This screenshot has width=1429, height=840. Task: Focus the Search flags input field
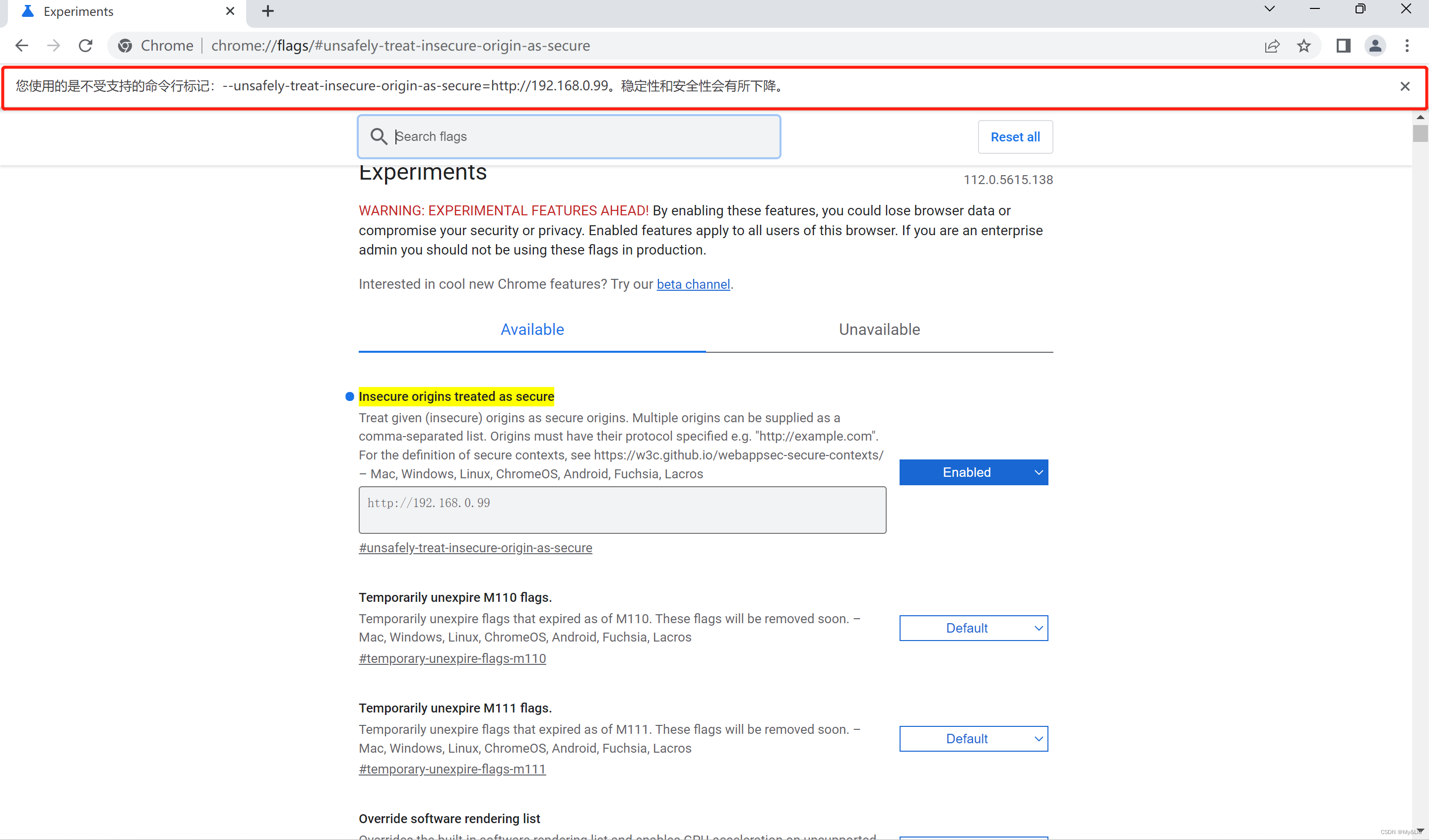click(x=579, y=136)
